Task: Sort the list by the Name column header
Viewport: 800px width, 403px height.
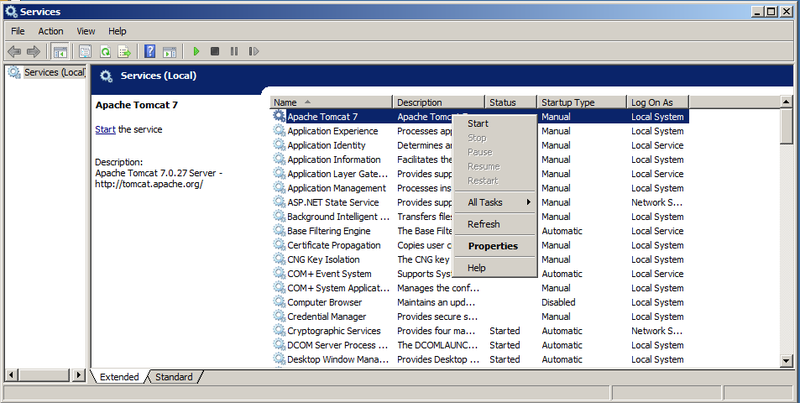Action: (330, 102)
